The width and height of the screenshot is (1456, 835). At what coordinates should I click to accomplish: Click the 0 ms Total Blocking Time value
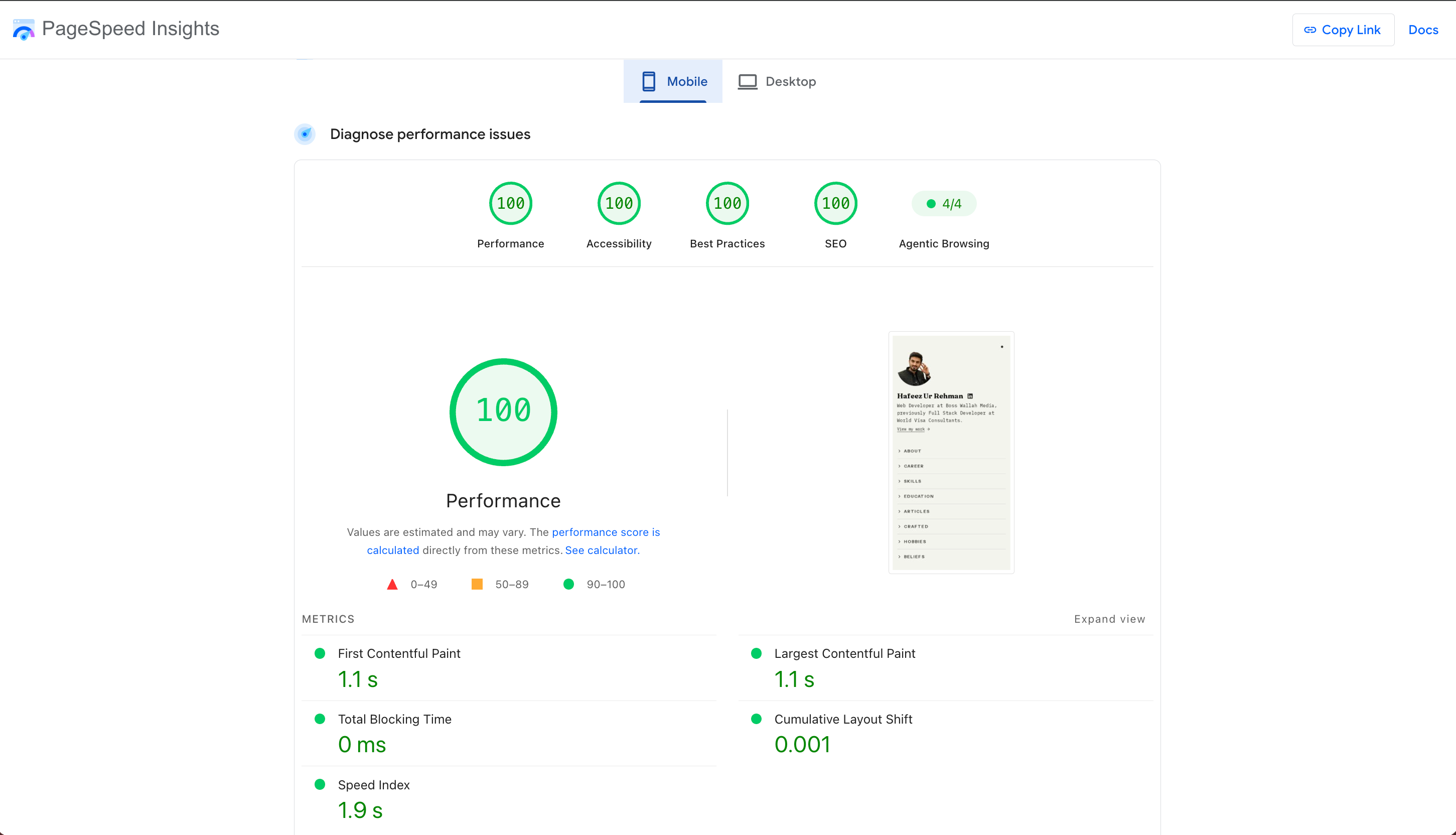coord(362,744)
